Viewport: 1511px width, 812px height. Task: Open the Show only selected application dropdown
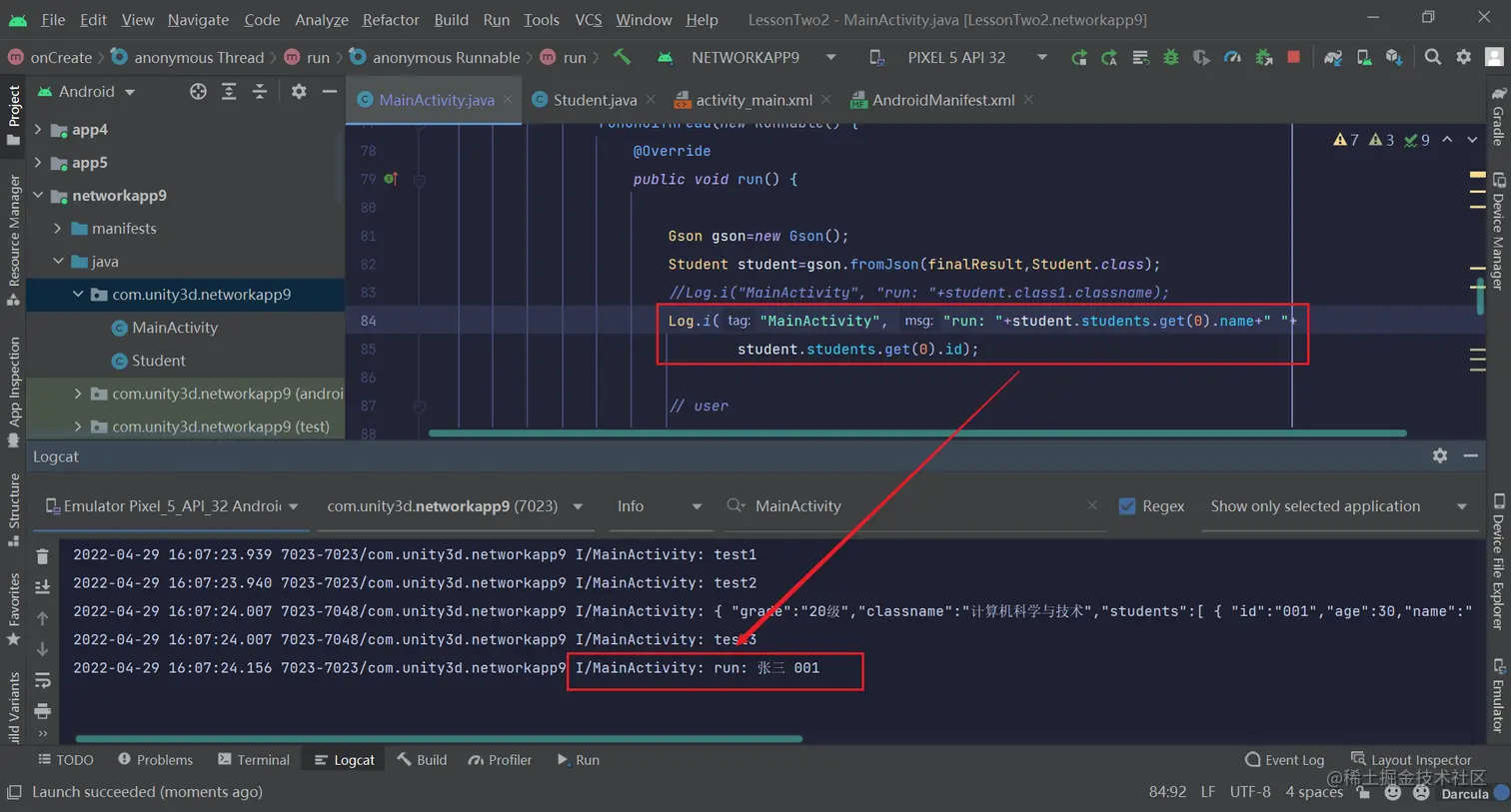point(1338,506)
